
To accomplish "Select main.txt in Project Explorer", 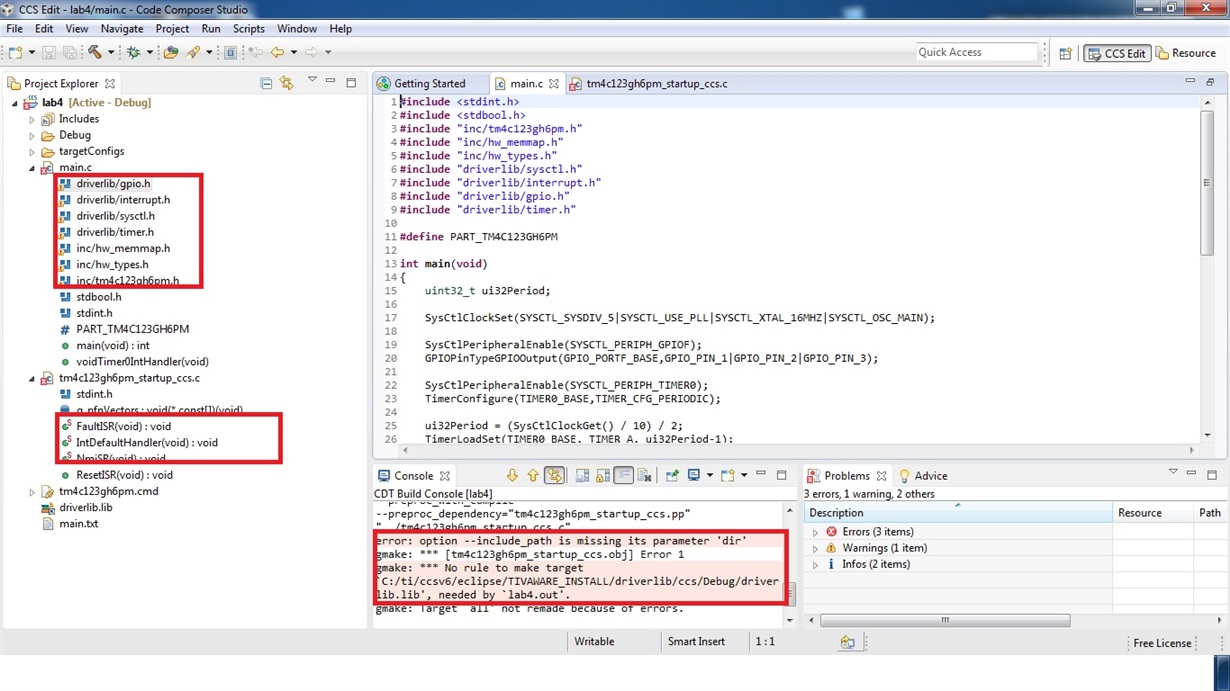I will coord(78,524).
